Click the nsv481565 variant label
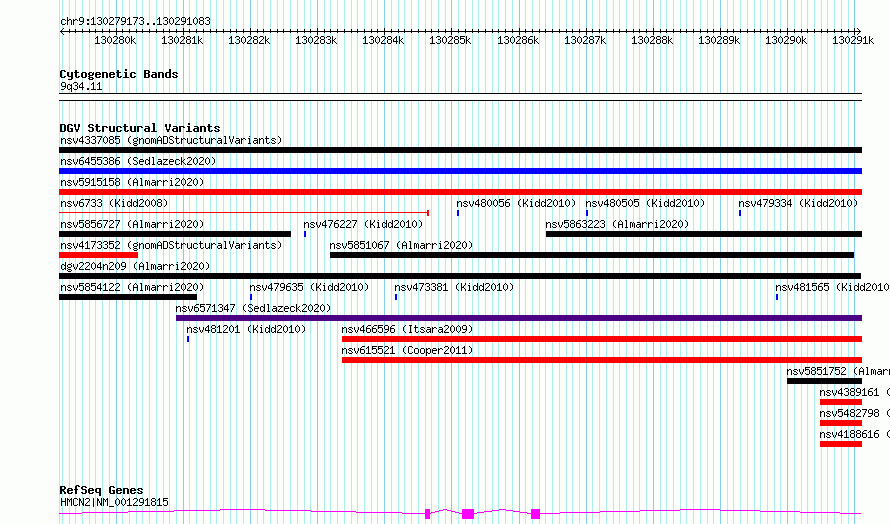Screen dimensions: 890x524 [x=832, y=287]
